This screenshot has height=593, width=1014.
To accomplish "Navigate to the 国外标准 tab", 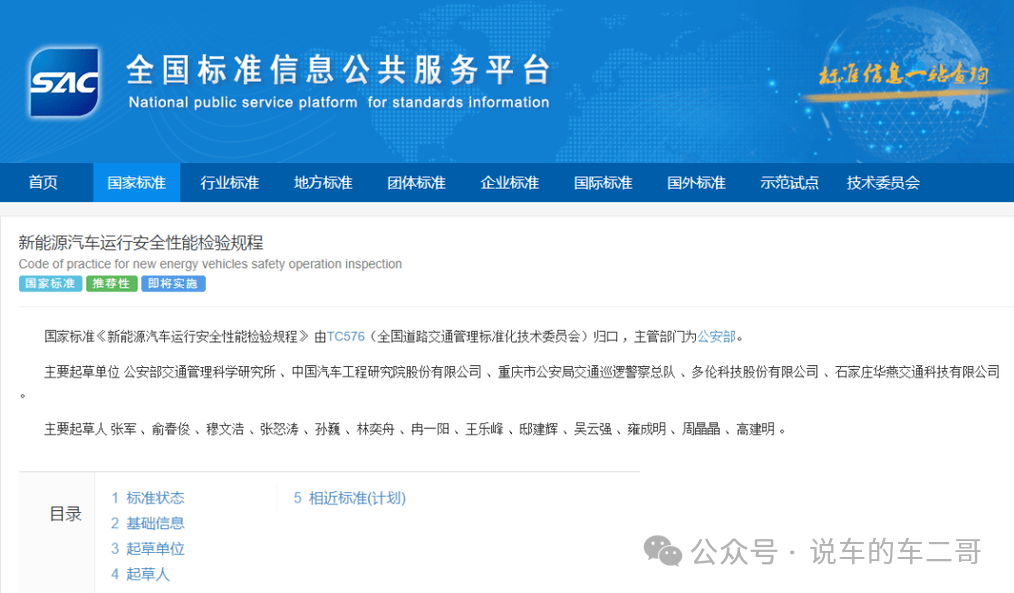I will pyautogui.click(x=696, y=183).
